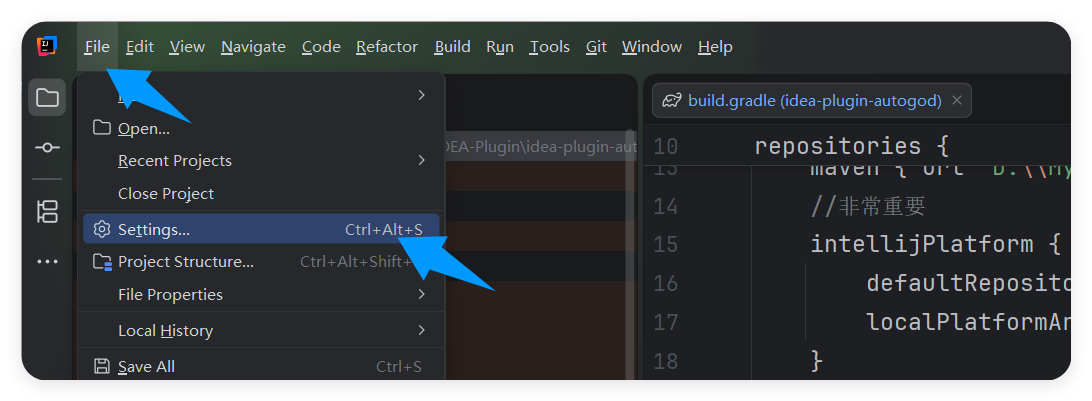Expand the File Properties submenu arrow

(x=422, y=294)
